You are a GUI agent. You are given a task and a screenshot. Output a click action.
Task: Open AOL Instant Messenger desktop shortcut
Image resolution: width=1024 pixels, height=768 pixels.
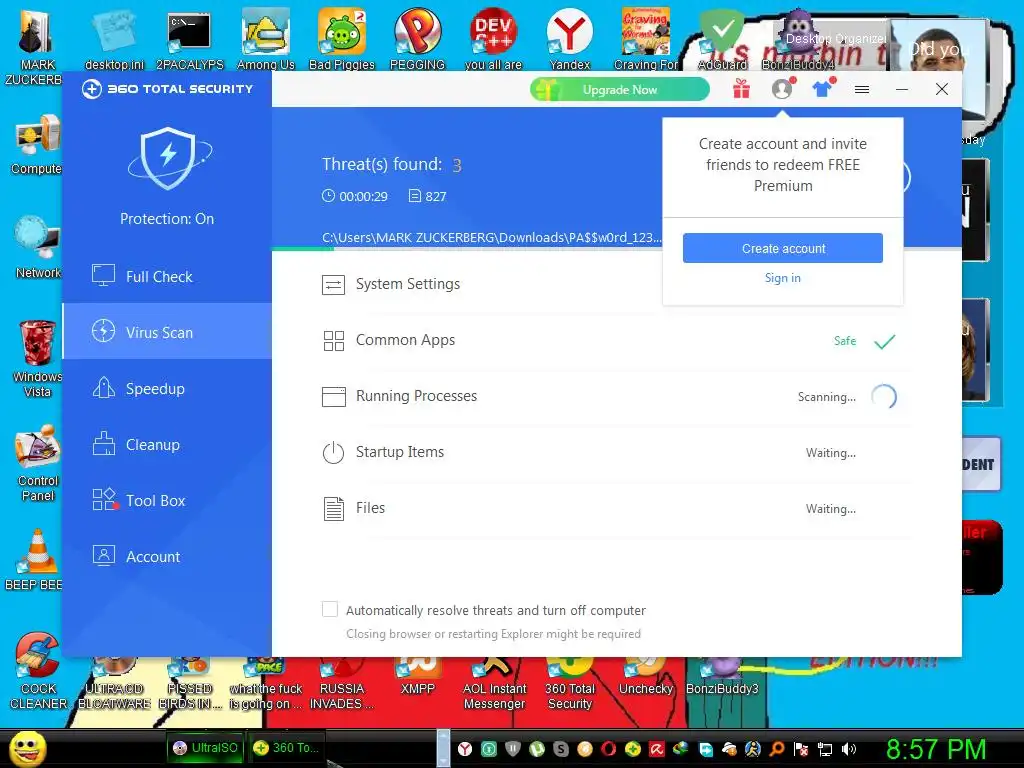pos(494,682)
